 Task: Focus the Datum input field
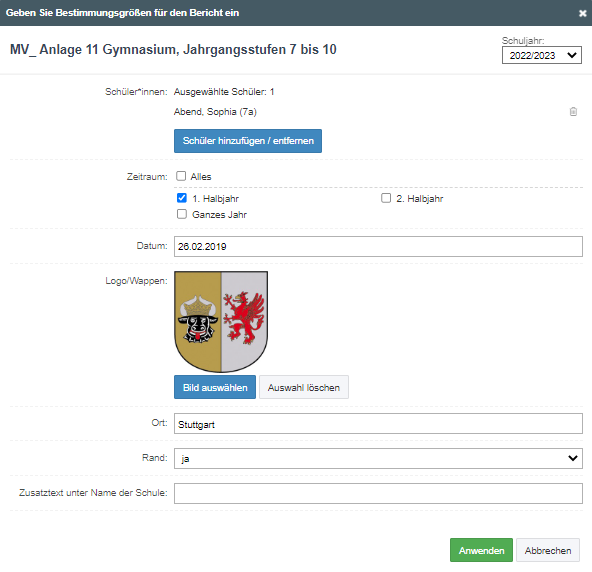tap(378, 247)
